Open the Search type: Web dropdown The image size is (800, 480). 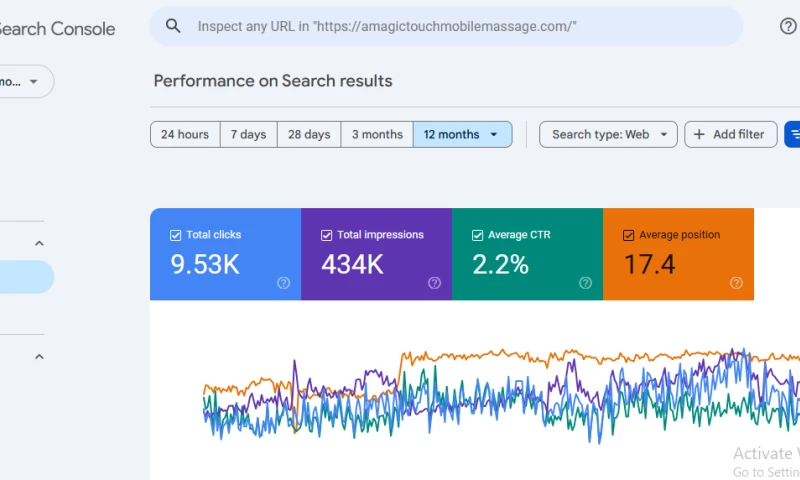point(608,134)
